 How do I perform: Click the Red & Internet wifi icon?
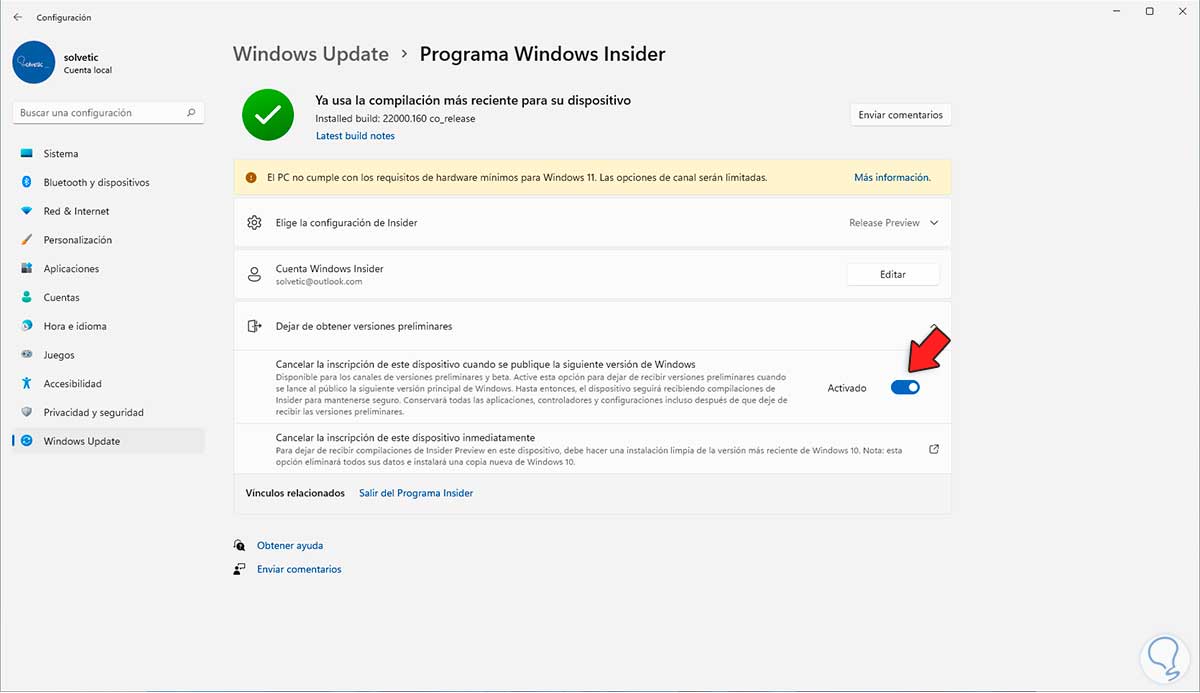[x=26, y=211]
